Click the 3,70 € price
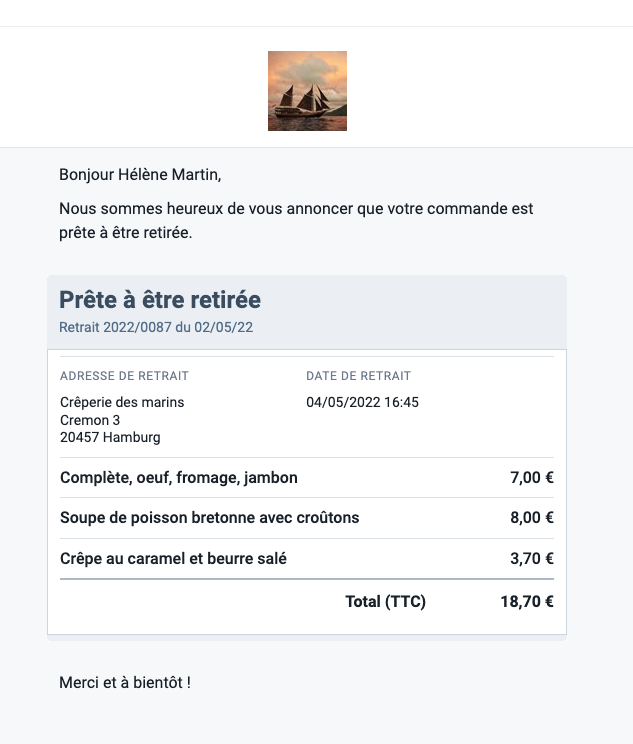Viewport: 633px width, 744px height. (532, 558)
